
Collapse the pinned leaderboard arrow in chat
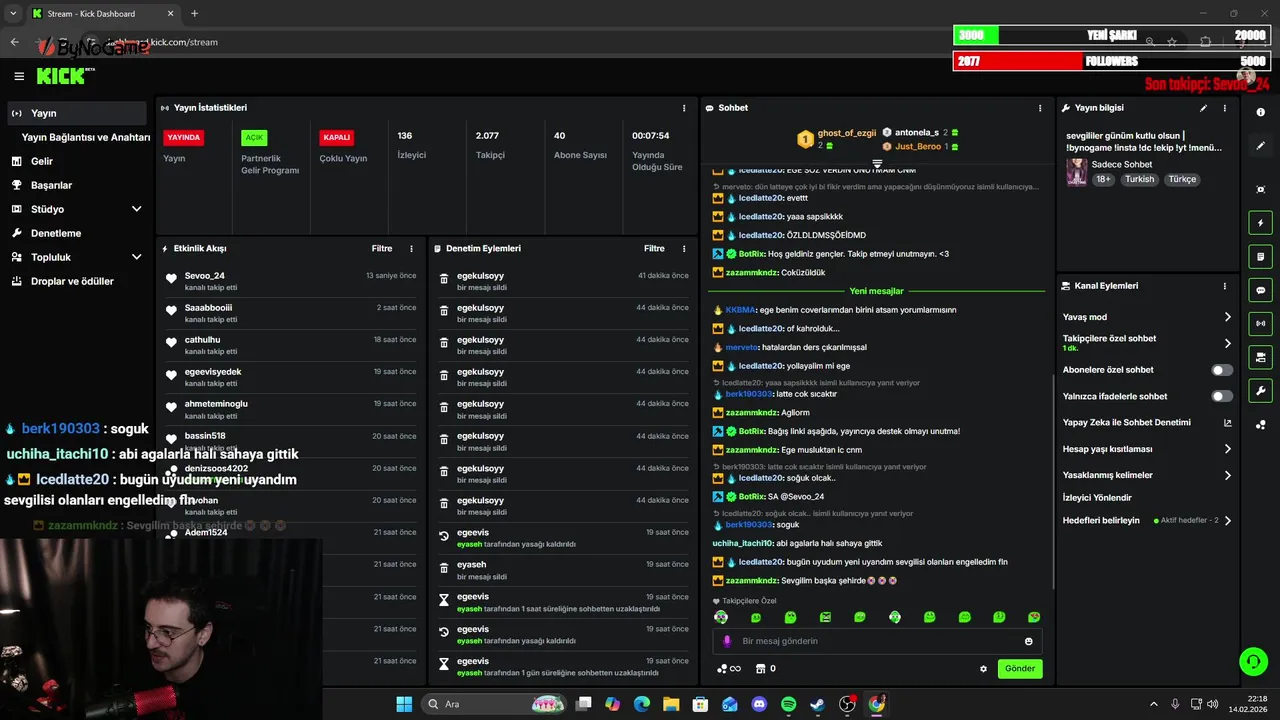[877, 163]
